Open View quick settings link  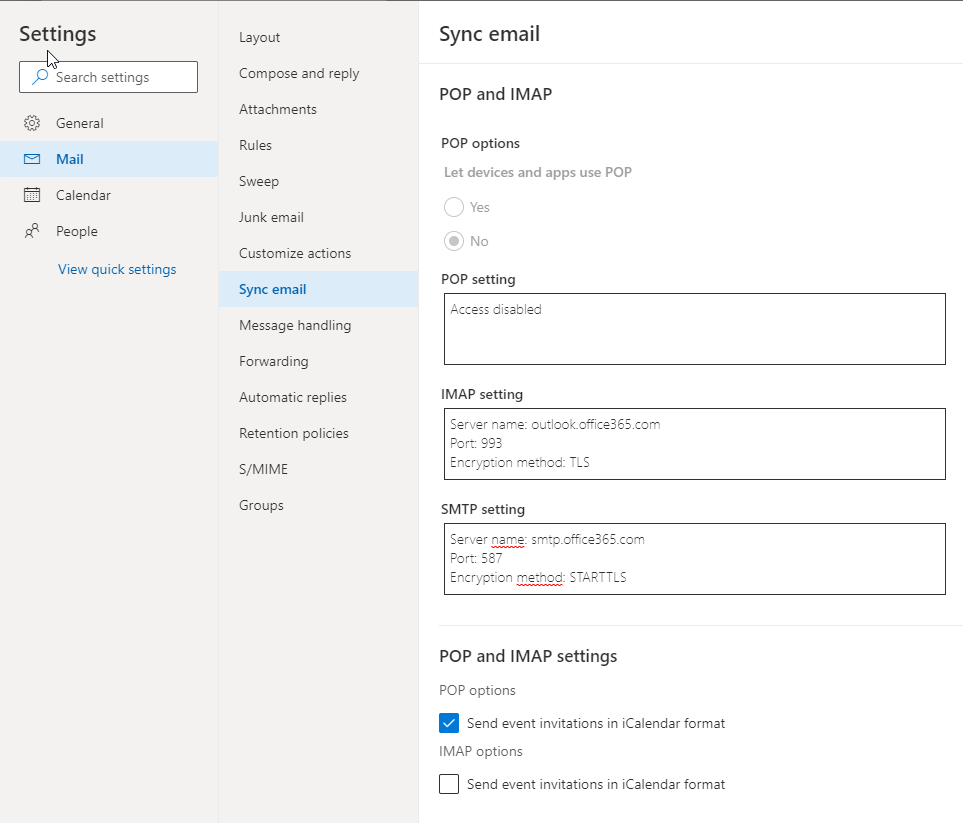(x=117, y=269)
